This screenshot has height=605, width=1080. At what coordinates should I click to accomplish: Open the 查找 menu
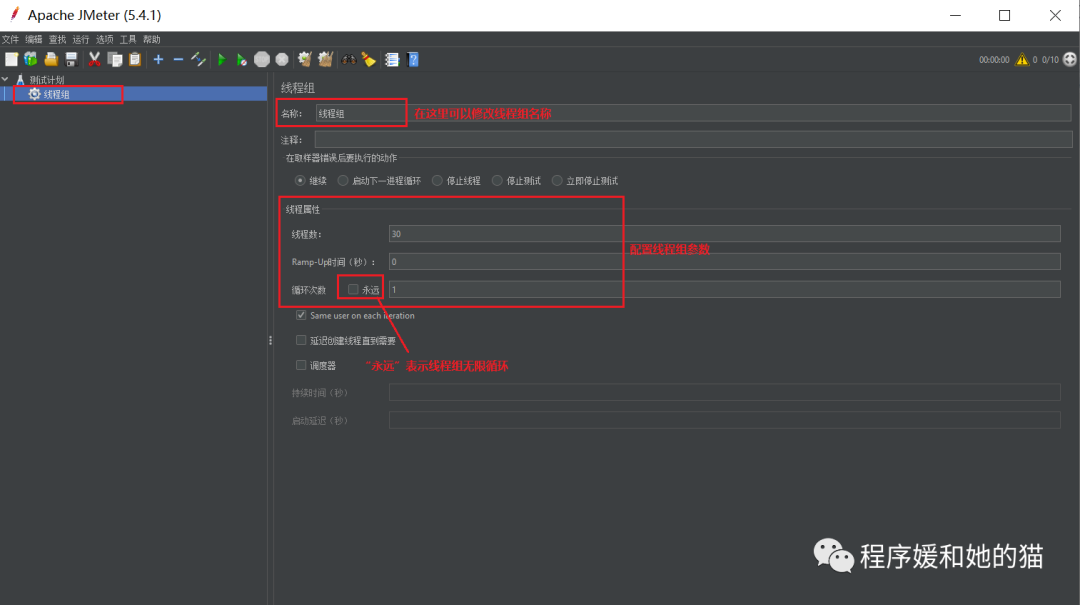pos(57,39)
